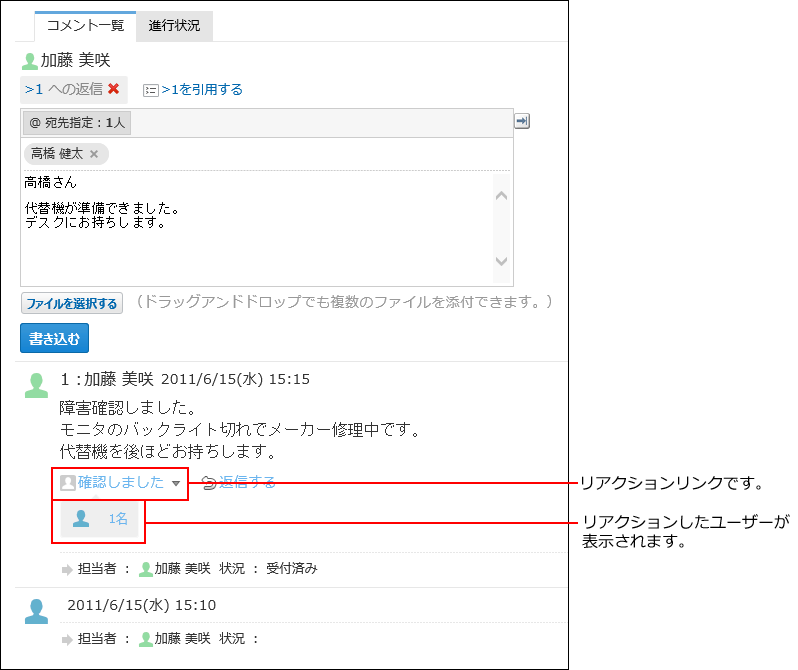Image resolution: width=798 pixels, height=670 pixels.
Task: Submit the comment with 書き込む
Action: pyautogui.click(x=54, y=338)
